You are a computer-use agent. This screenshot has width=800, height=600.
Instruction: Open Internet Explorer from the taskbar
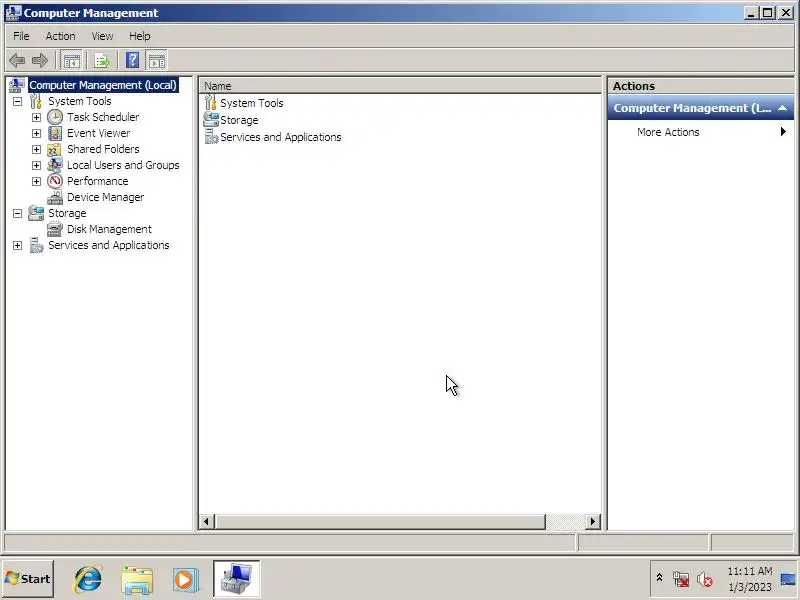pyautogui.click(x=88, y=579)
